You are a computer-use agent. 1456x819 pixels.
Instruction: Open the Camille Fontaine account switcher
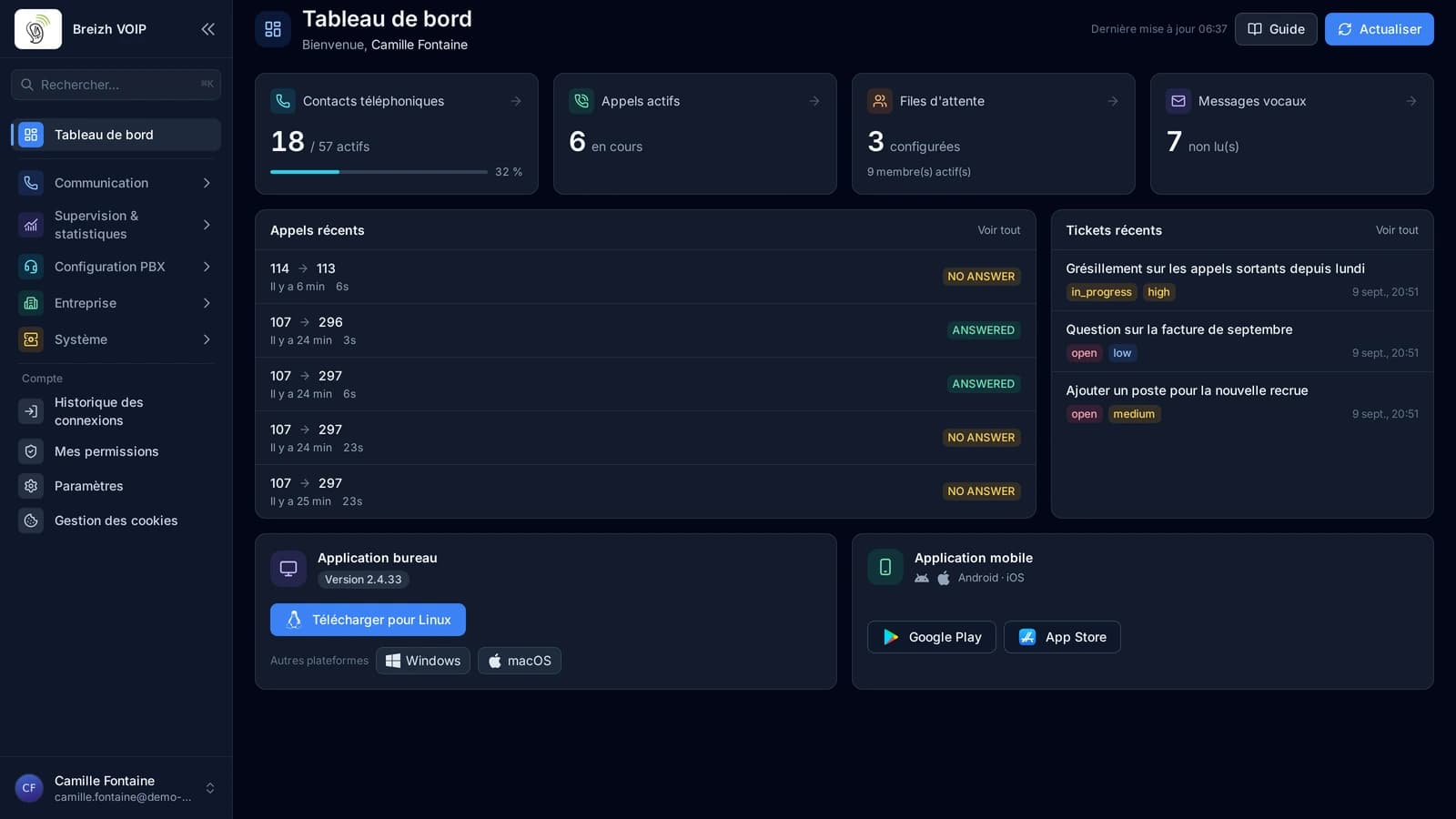click(116, 788)
